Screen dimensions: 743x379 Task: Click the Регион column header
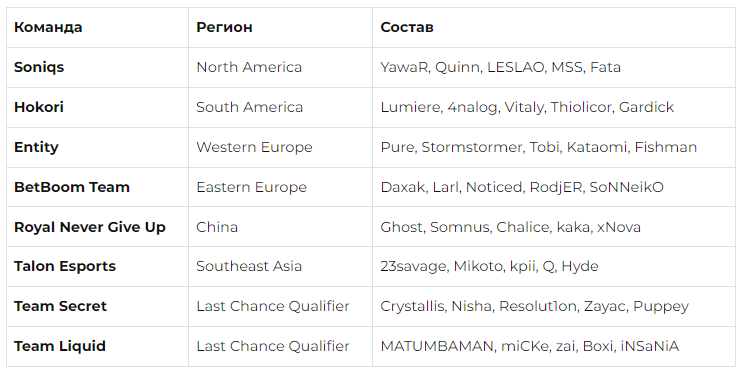pos(224,27)
